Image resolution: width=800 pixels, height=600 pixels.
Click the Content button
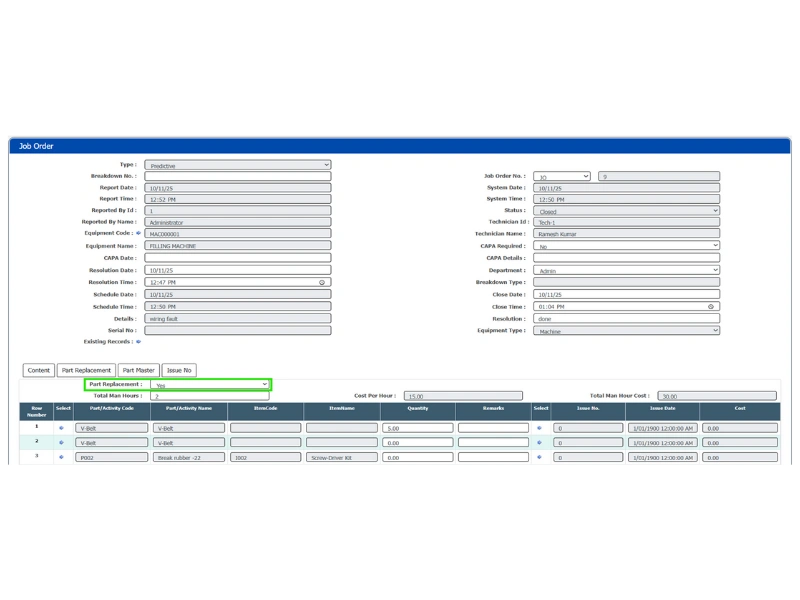click(x=37, y=369)
